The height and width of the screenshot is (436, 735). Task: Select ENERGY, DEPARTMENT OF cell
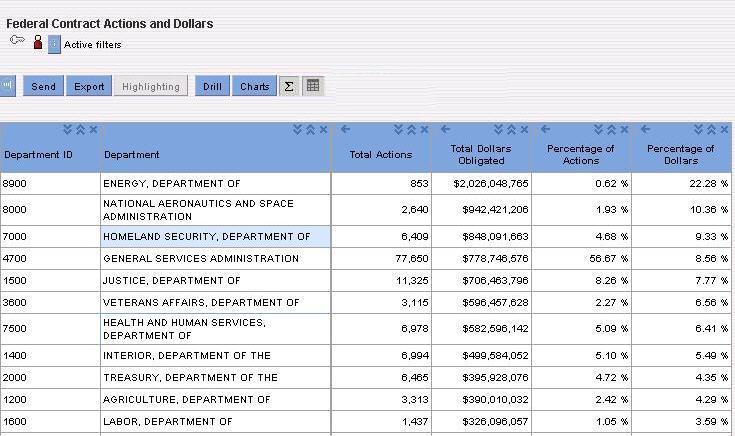(216, 184)
